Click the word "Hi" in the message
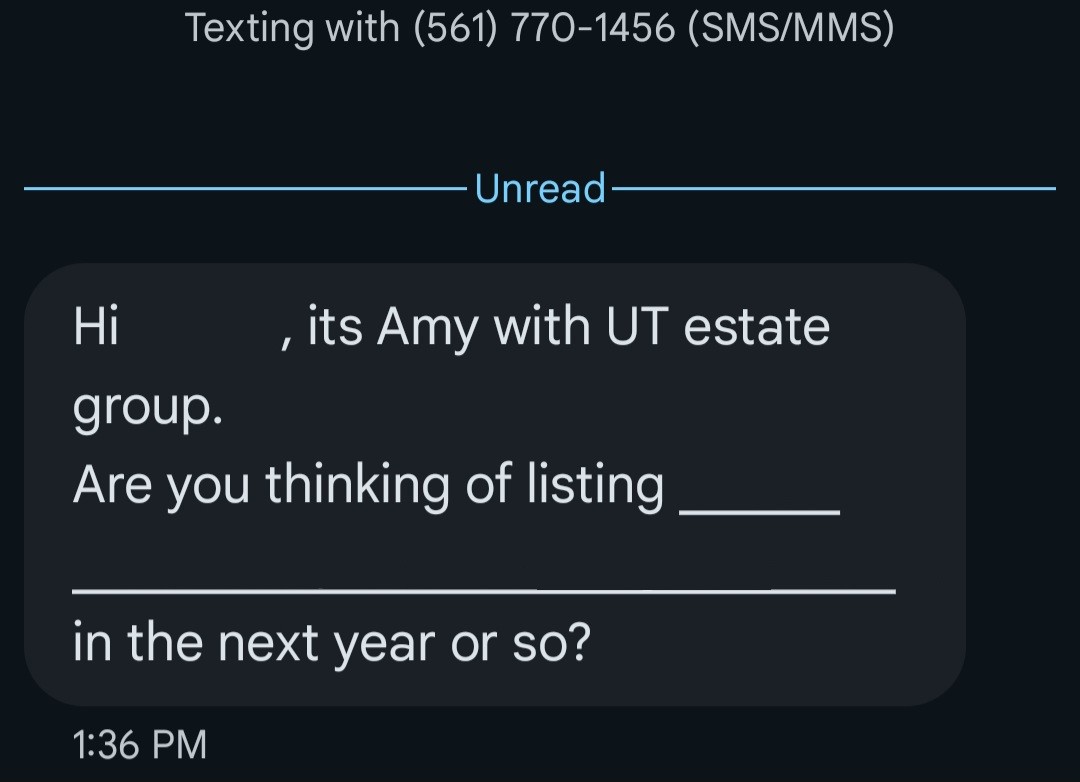 point(96,328)
